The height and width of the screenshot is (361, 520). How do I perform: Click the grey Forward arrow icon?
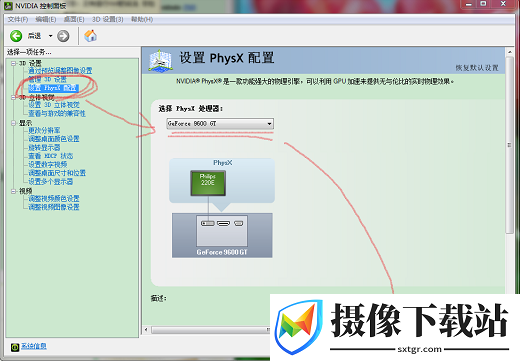63,36
